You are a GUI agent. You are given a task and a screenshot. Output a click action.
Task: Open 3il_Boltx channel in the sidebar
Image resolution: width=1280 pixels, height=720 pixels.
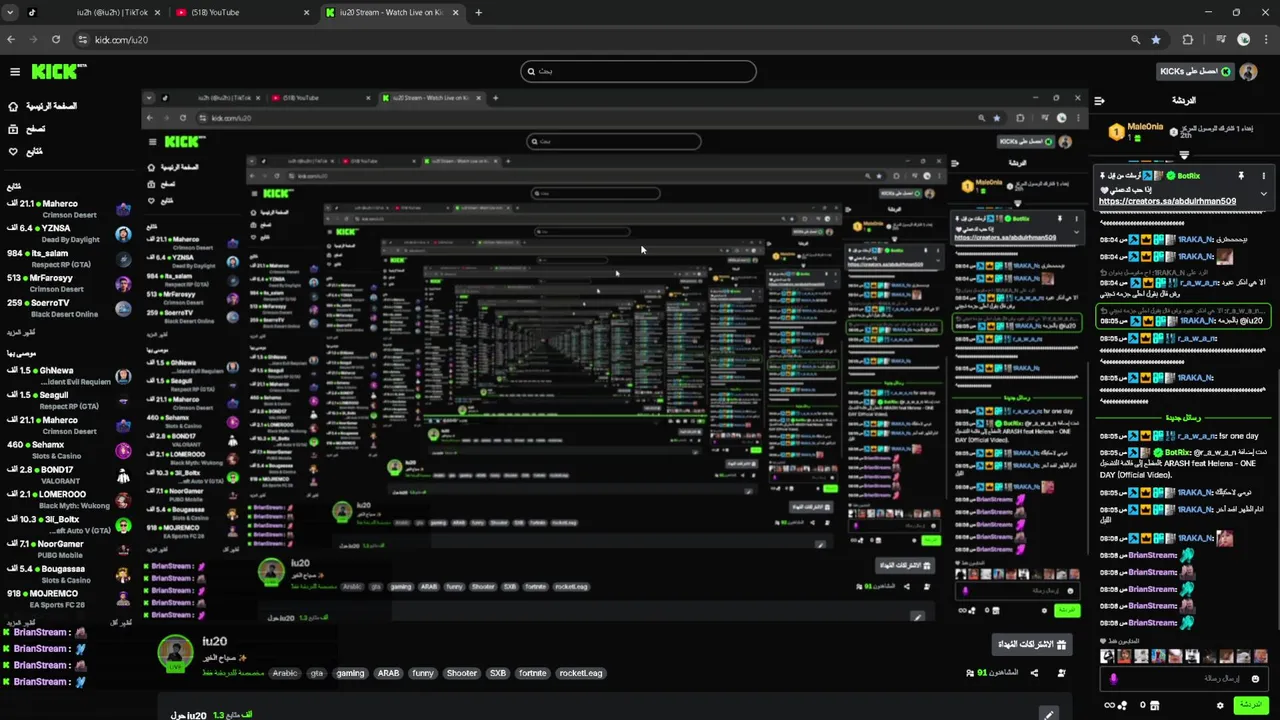(68, 525)
